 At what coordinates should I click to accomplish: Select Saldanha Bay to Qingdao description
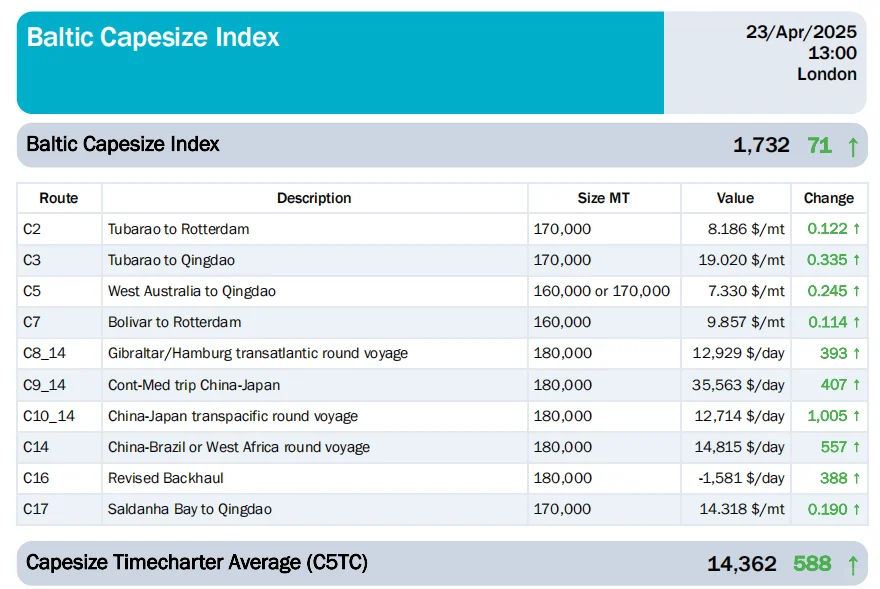(190, 509)
